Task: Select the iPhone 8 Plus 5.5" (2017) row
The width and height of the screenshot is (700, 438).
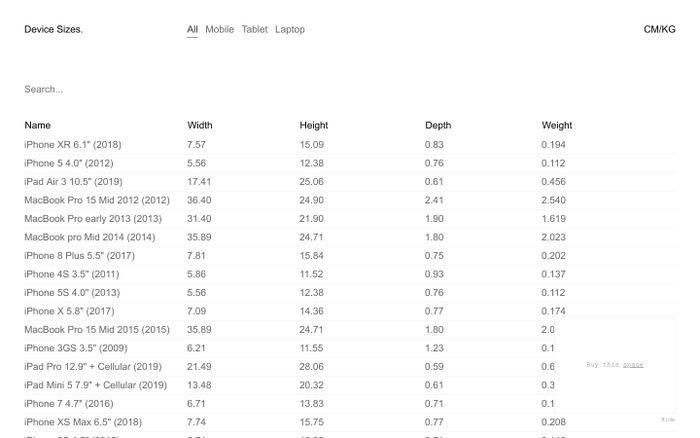Action: [x=350, y=255]
